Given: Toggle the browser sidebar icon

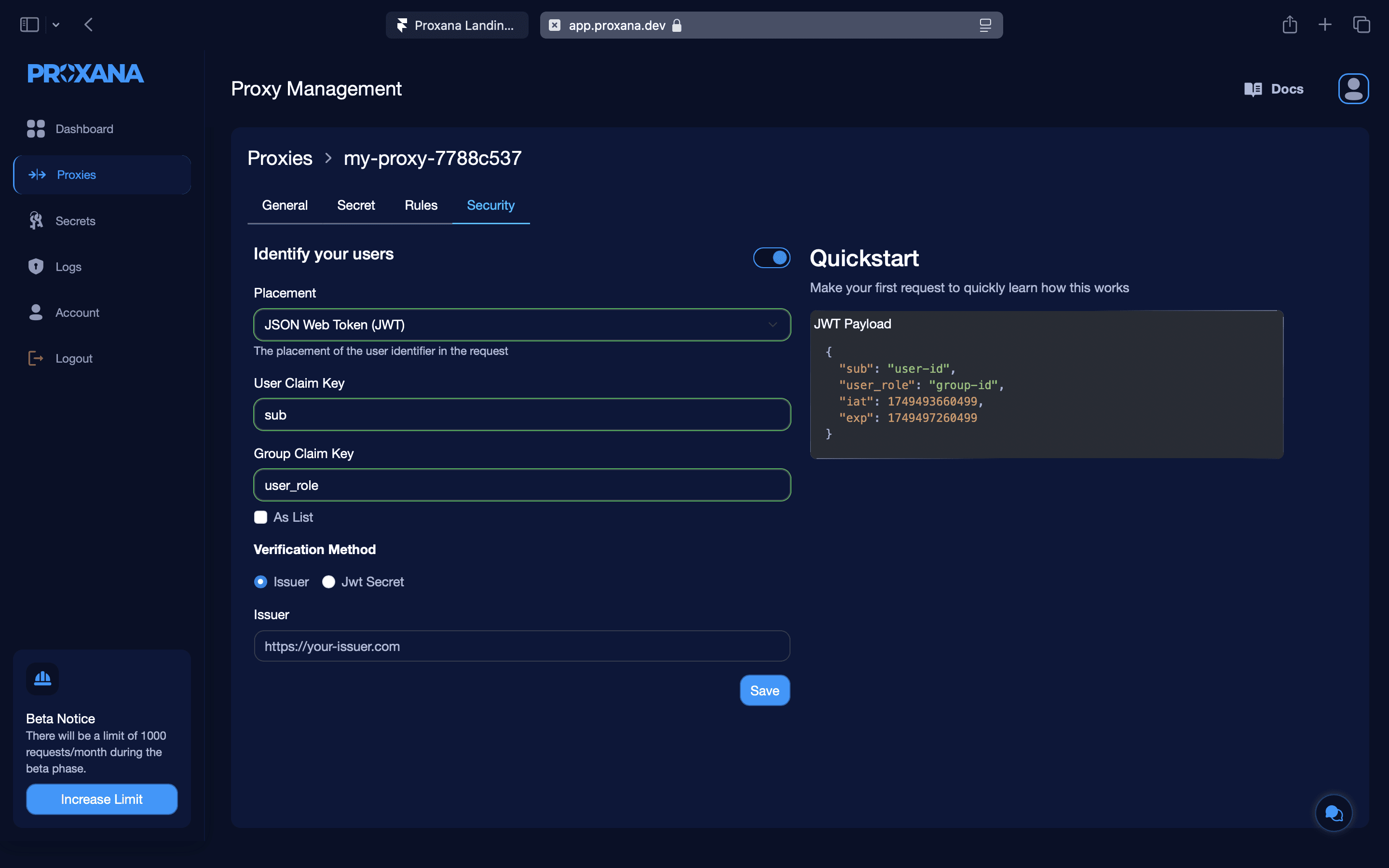Looking at the screenshot, I should 29,25.
